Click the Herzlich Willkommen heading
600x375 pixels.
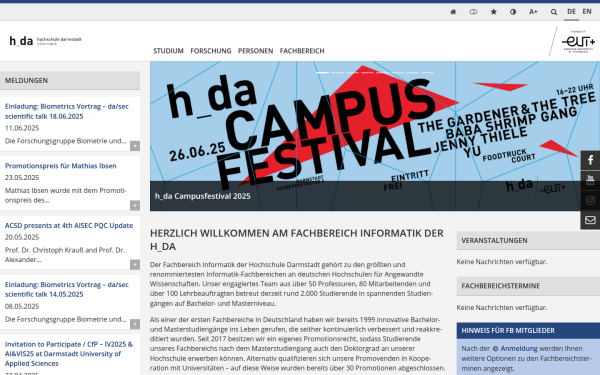[x=297, y=240]
